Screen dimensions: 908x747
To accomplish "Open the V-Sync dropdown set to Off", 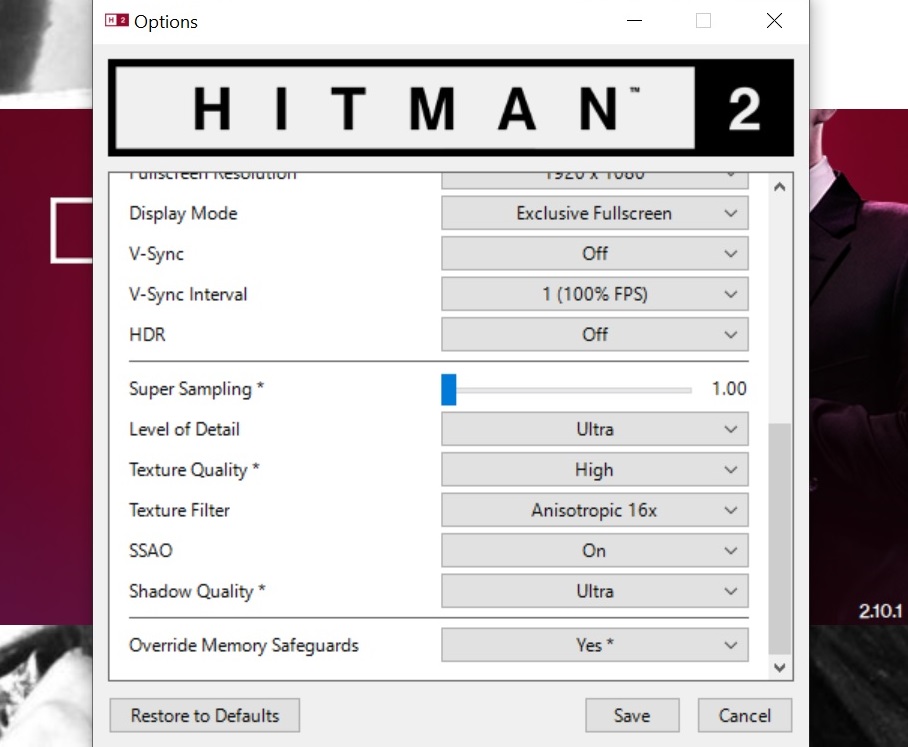I will [595, 254].
